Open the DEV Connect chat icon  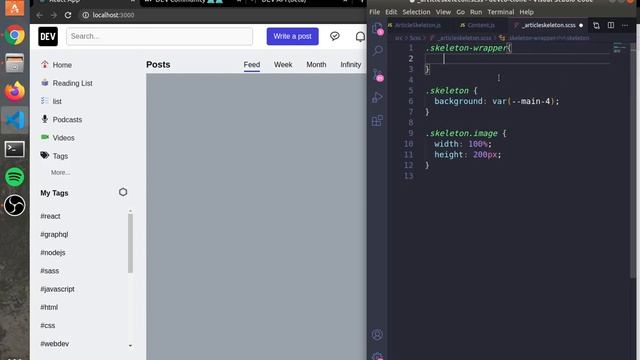(335, 36)
